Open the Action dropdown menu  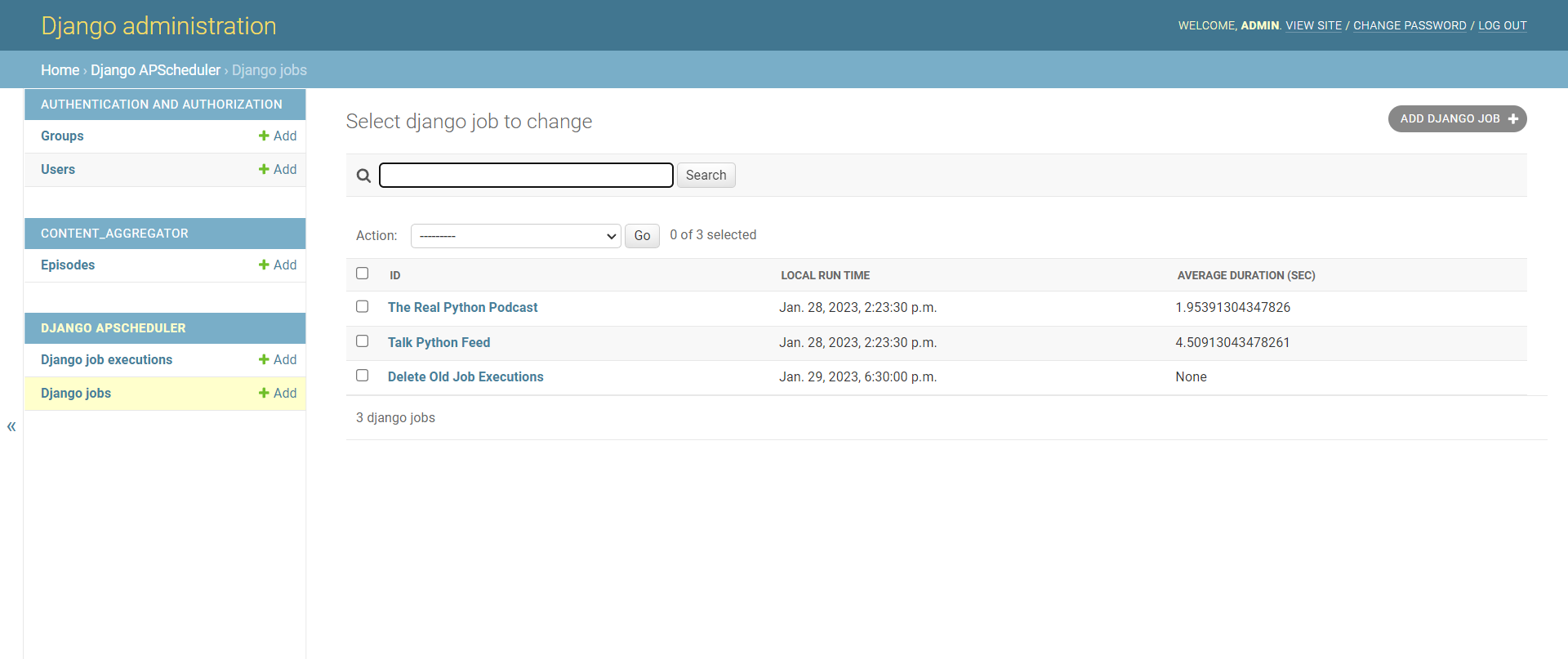click(x=515, y=236)
